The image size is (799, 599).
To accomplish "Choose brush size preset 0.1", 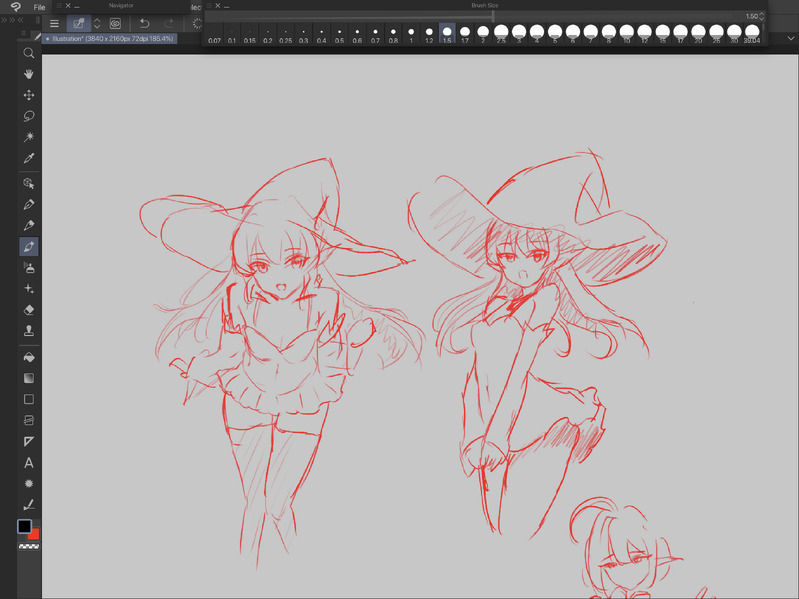I will [232, 34].
